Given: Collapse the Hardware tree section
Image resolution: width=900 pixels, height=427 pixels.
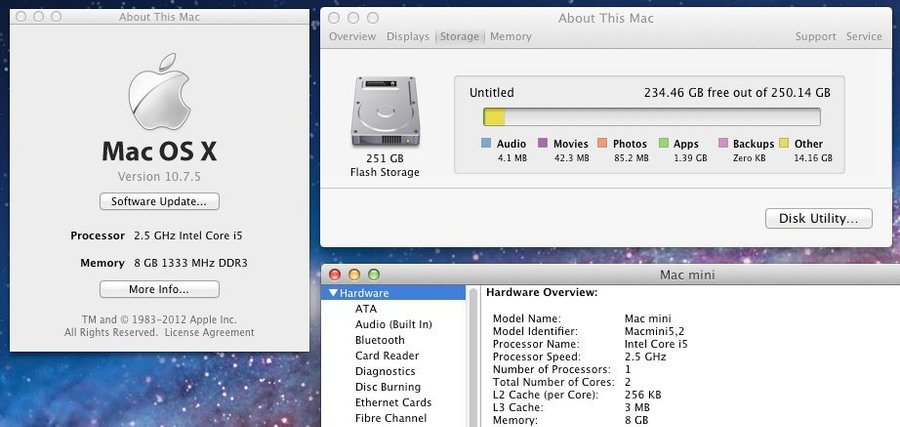Looking at the screenshot, I should (333, 293).
